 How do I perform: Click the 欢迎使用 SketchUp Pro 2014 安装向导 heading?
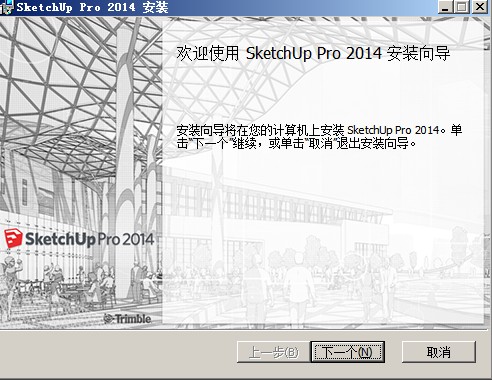(x=313, y=53)
